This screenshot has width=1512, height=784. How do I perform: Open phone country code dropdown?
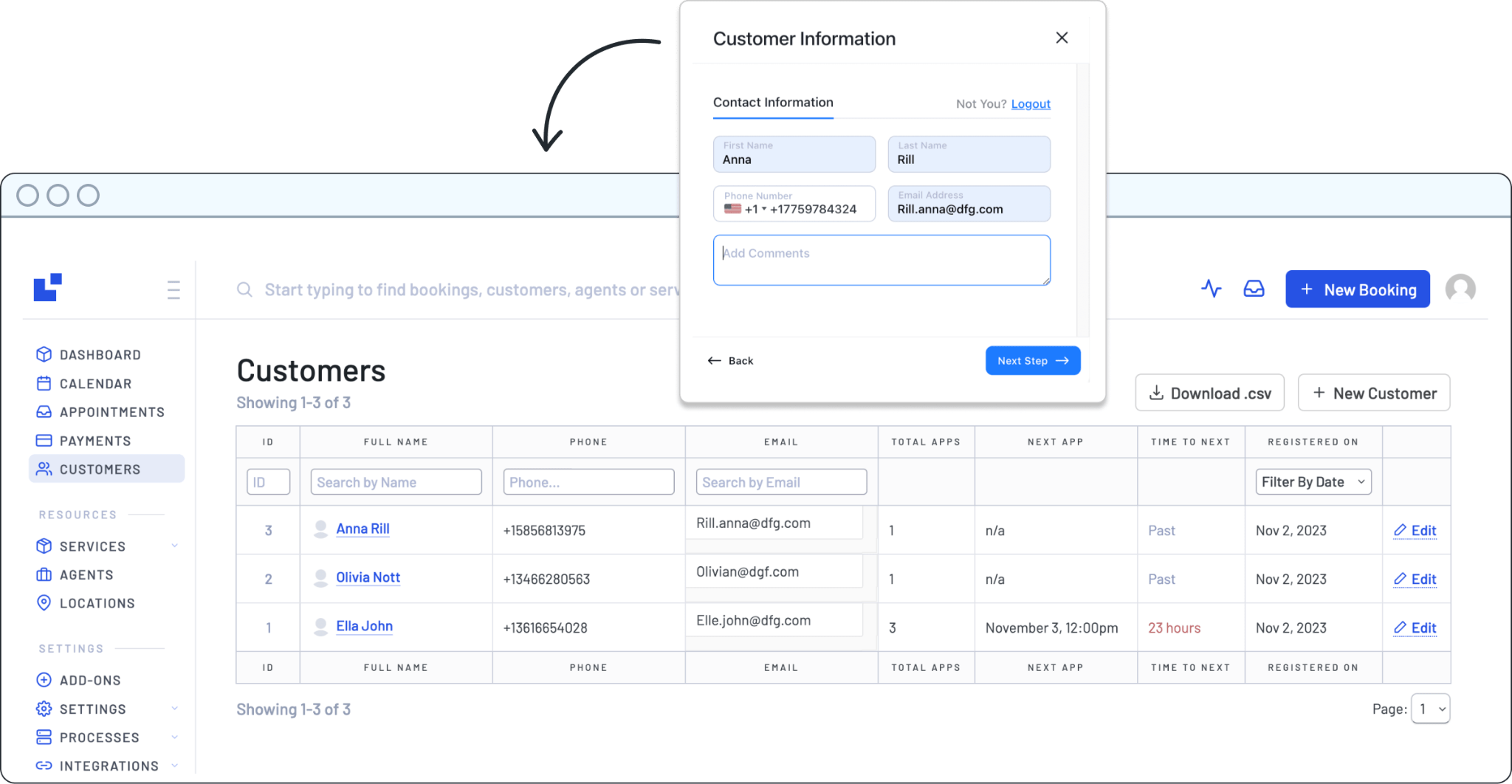tap(746, 210)
